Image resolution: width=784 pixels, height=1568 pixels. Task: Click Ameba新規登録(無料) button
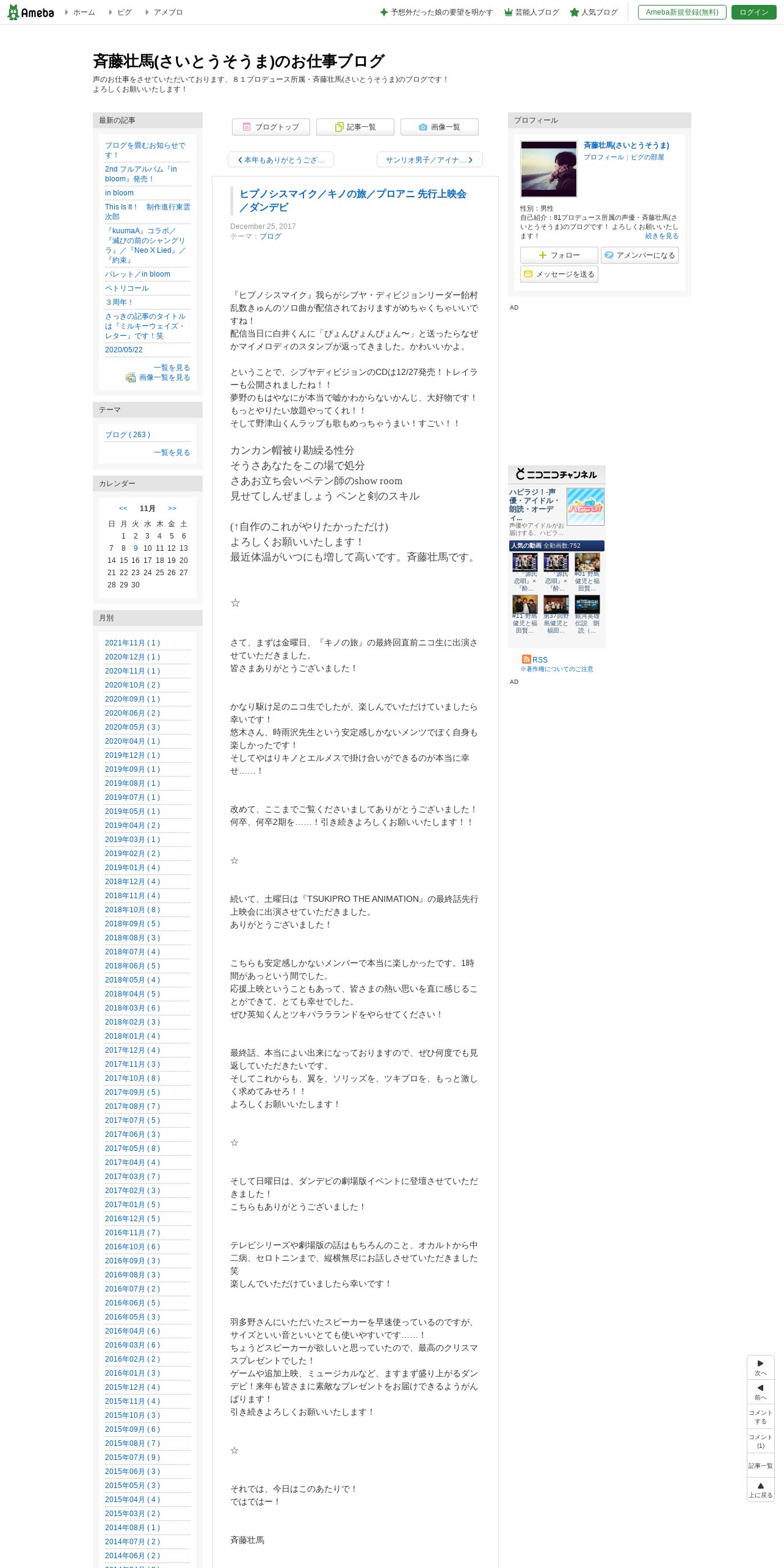[682, 12]
